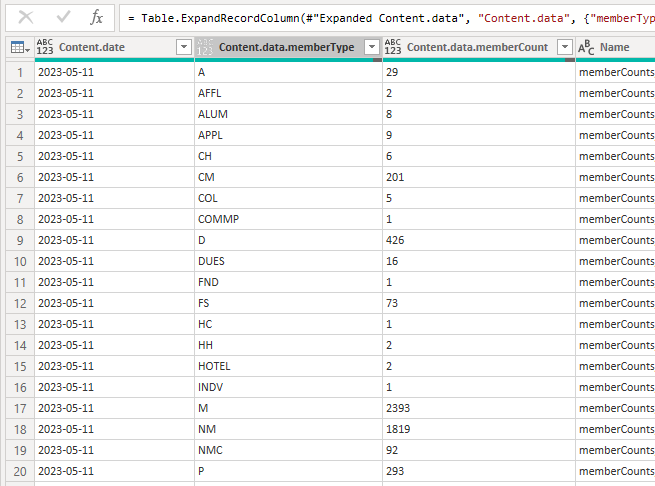655x486 pixels.
Task: Open the table menu icon in grid corner
Action: (x=17, y=47)
